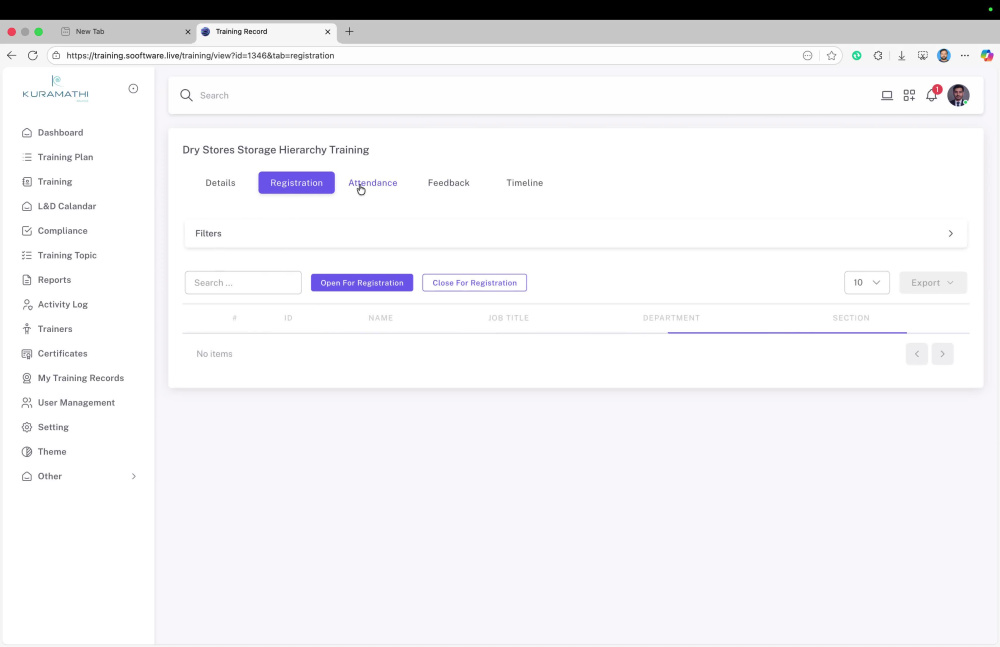Click the Training Plan sidebar icon
1000x647 pixels.
tap(27, 157)
